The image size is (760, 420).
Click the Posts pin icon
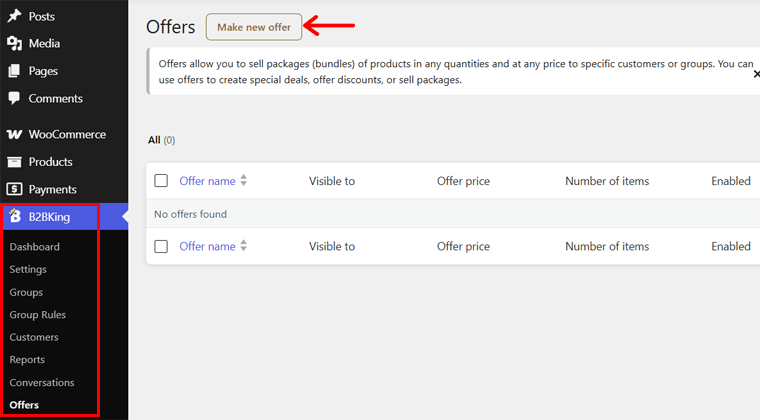[14, 16]
